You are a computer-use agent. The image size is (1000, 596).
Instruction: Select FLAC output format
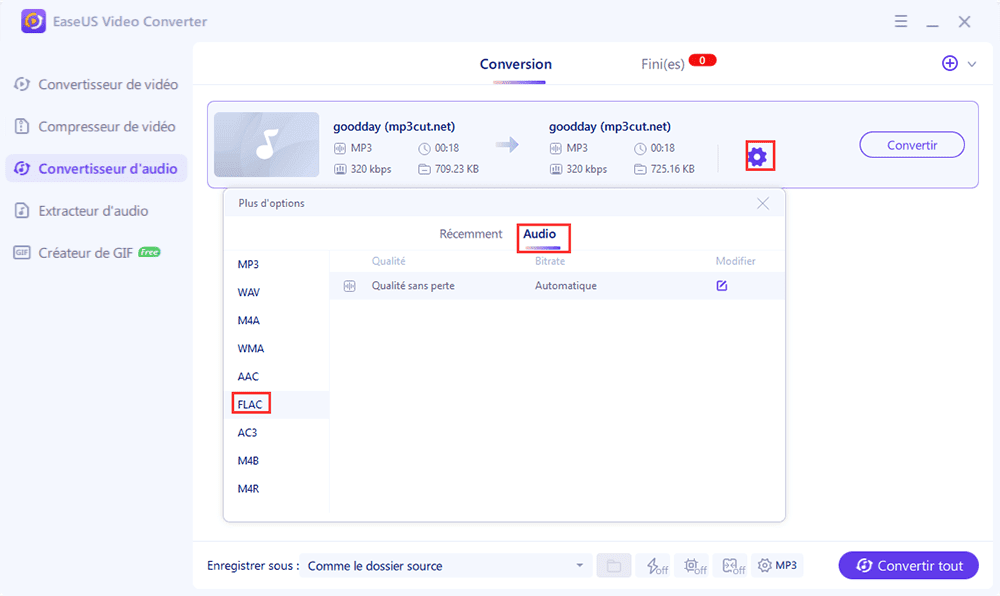click(250, 403)
